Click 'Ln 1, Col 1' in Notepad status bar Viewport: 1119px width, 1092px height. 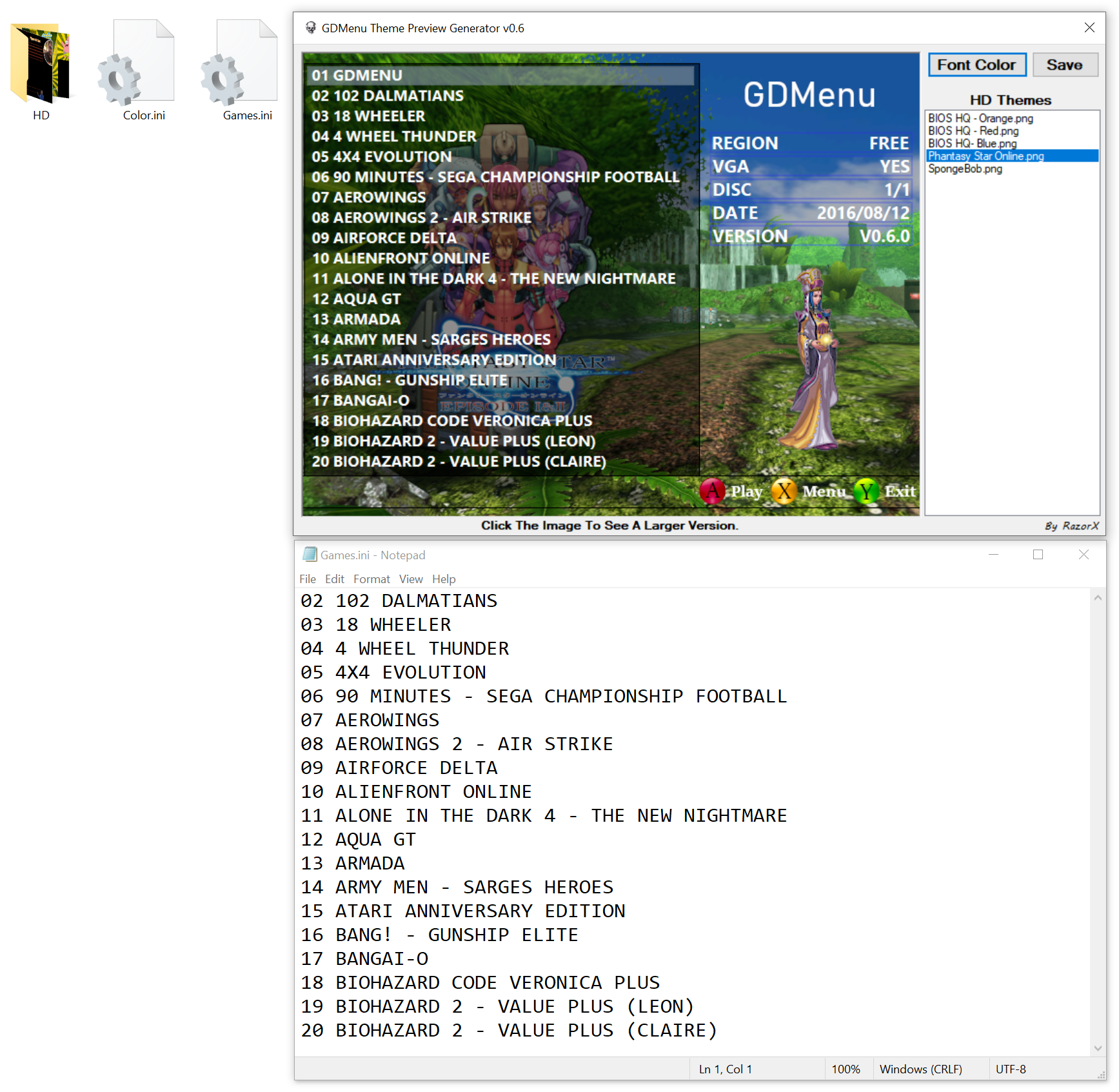[725, 1069]
